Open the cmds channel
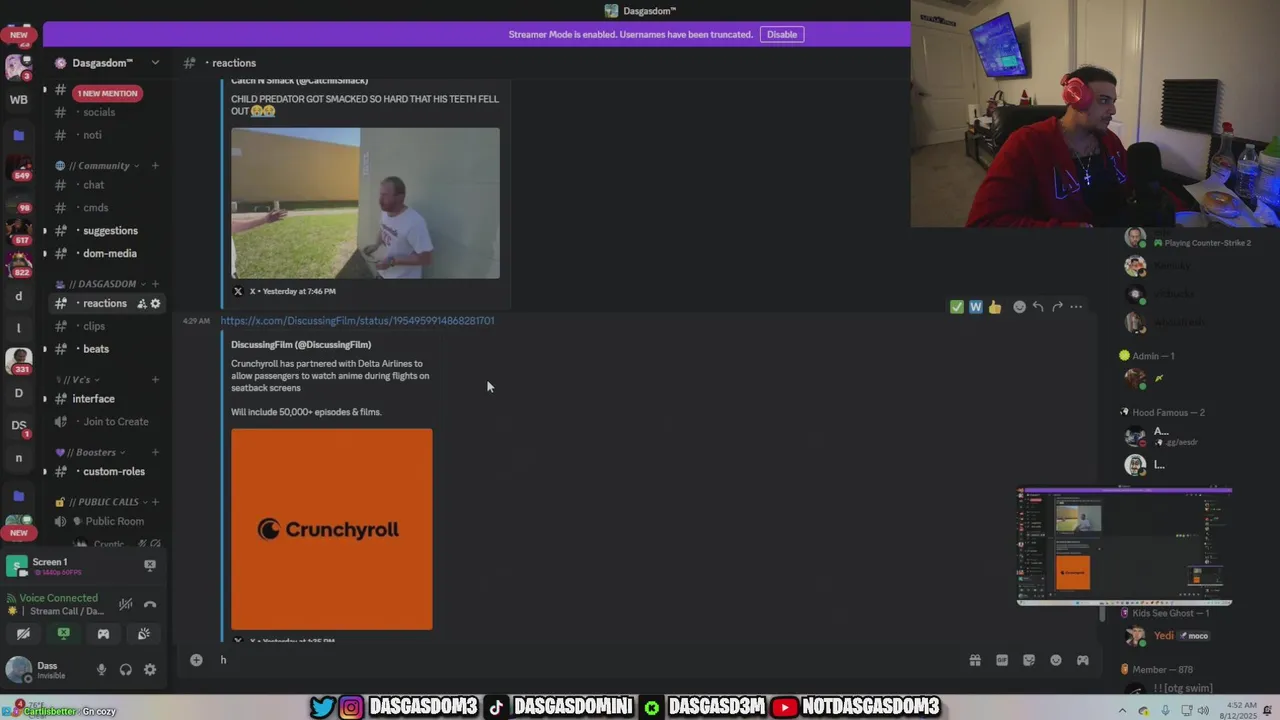The image size is (1280, 720). [x=96, y=208]
